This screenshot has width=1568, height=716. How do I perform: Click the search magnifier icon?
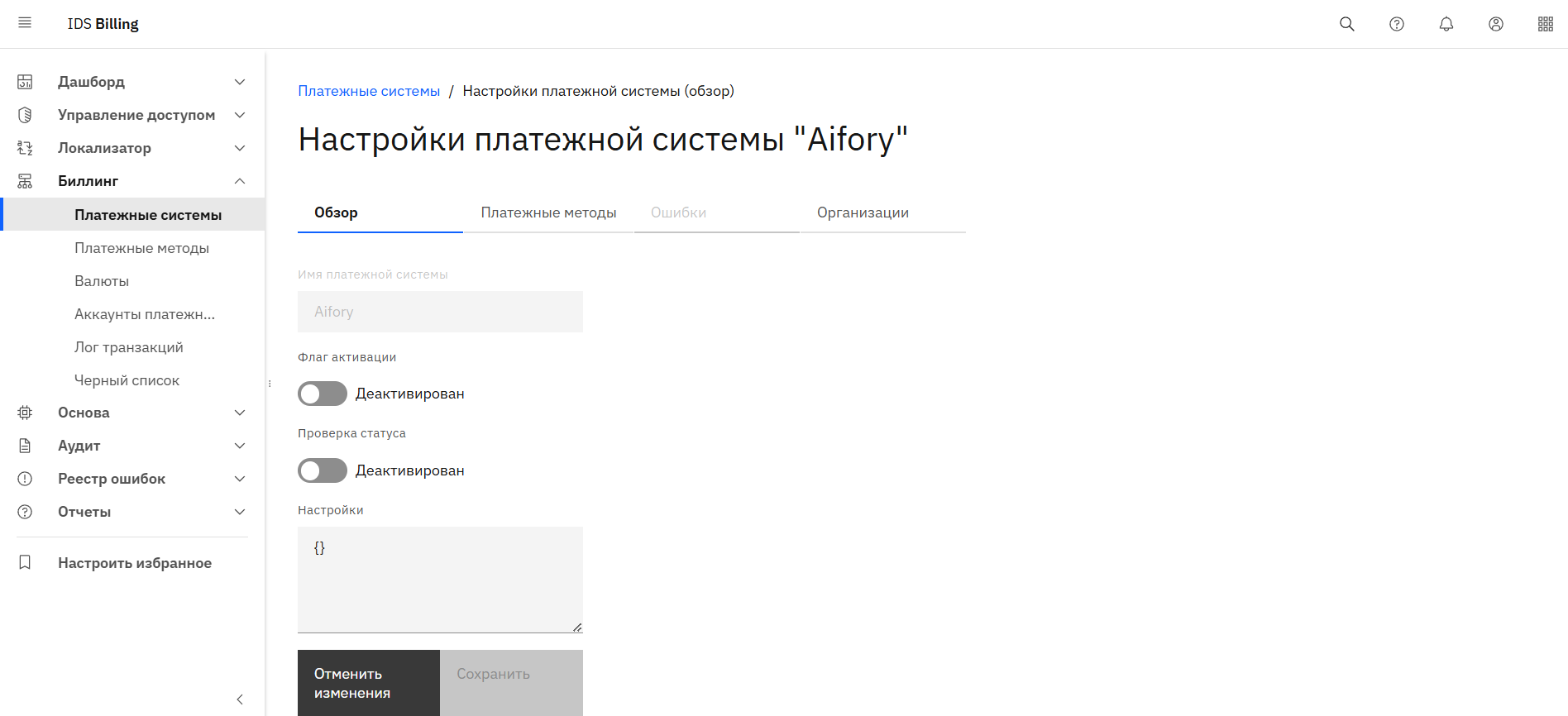click(x=1346, y=24)
